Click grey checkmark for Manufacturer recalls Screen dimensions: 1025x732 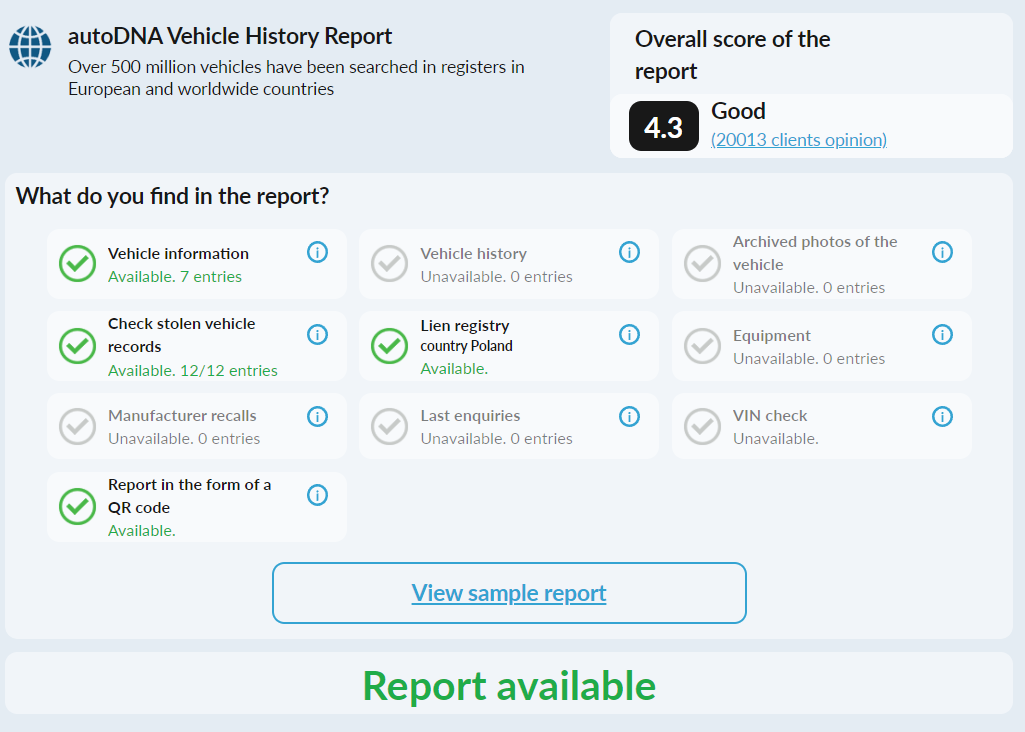(77, 427)
